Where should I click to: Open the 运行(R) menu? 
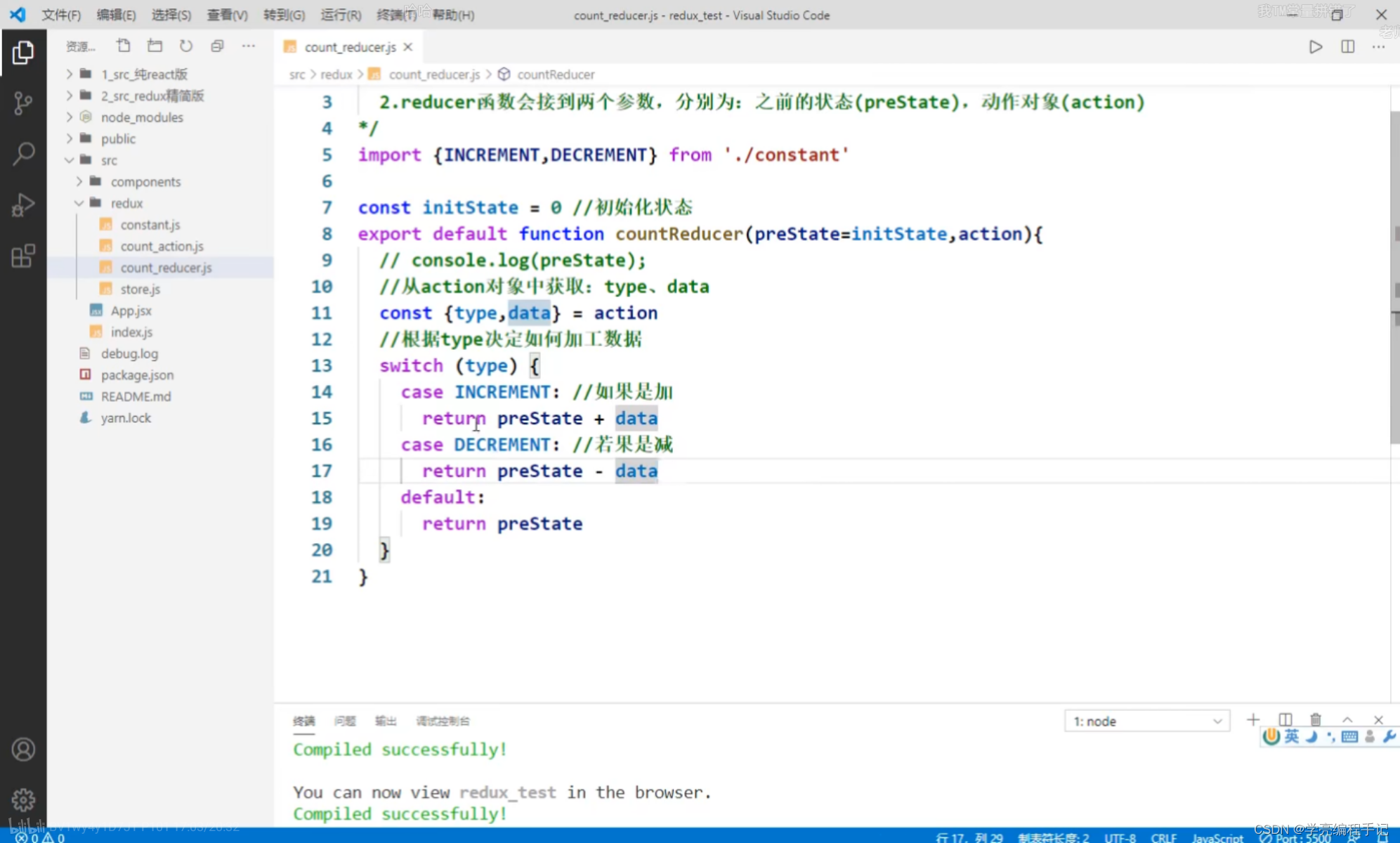click(x=341, y=15)
